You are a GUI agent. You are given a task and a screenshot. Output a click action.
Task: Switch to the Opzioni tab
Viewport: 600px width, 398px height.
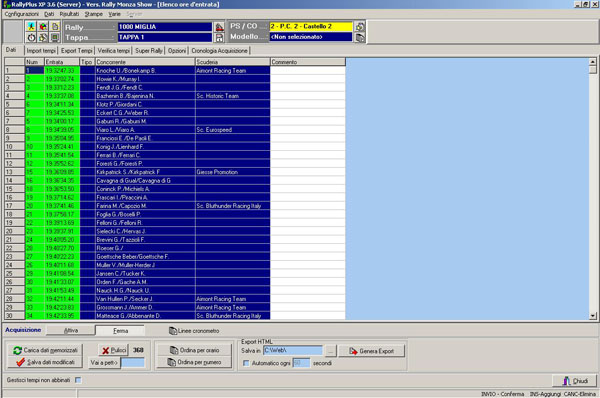click(177, 51)
